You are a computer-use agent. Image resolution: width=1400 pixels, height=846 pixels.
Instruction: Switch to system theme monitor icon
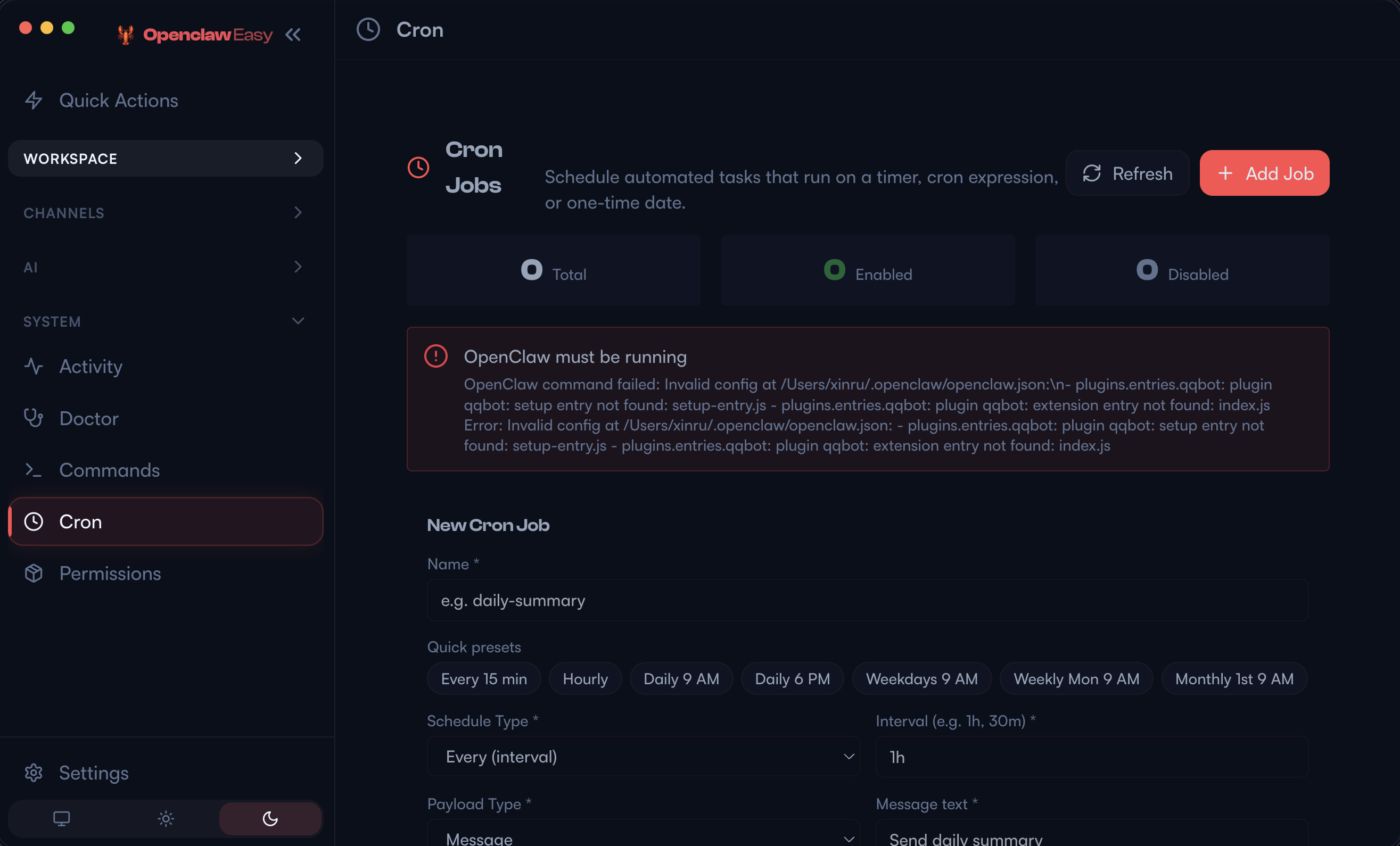click(61, 819)
